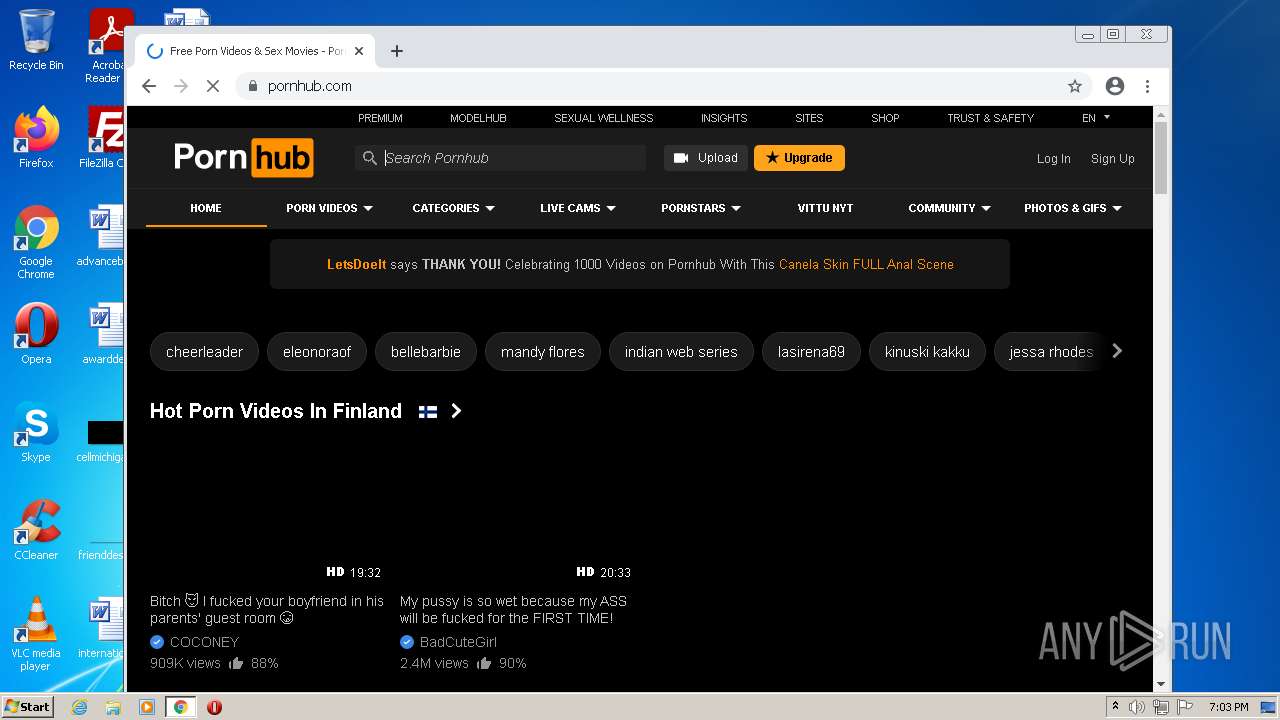Open the Shop link in the top bar
The width and height of the screenshot is (1280, 720).
[885, 118]
